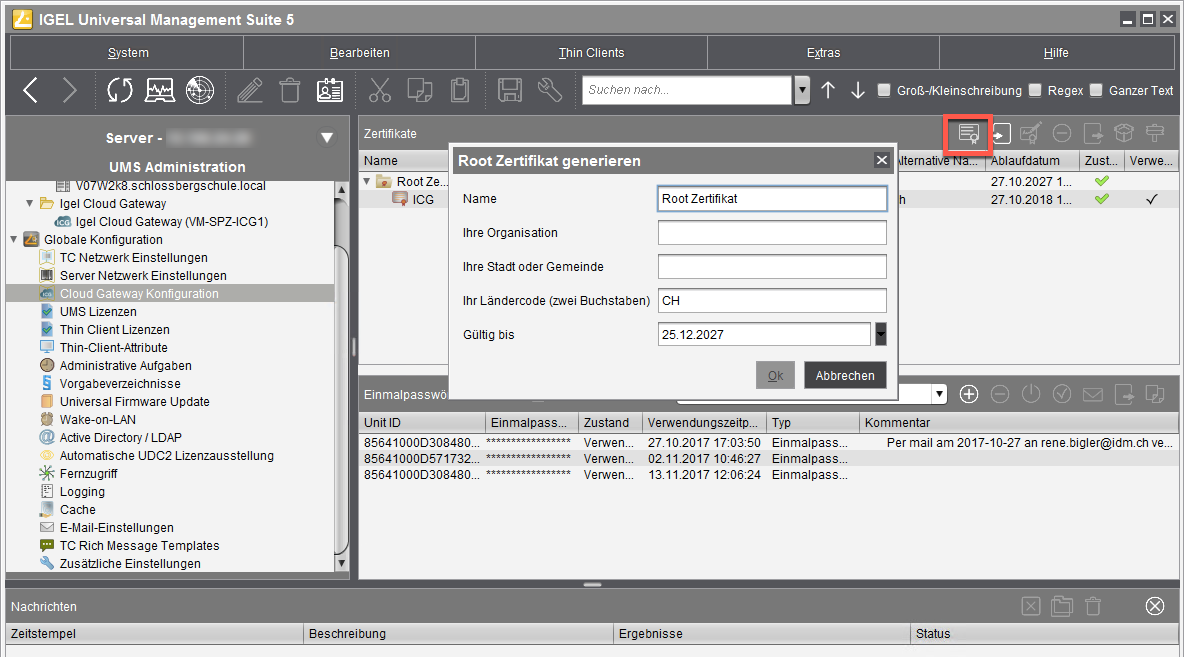Screen dimensions: 1184x657
Task: Click the Ihre Stadt oder Gemeinde field
Action: click(772, 267)
